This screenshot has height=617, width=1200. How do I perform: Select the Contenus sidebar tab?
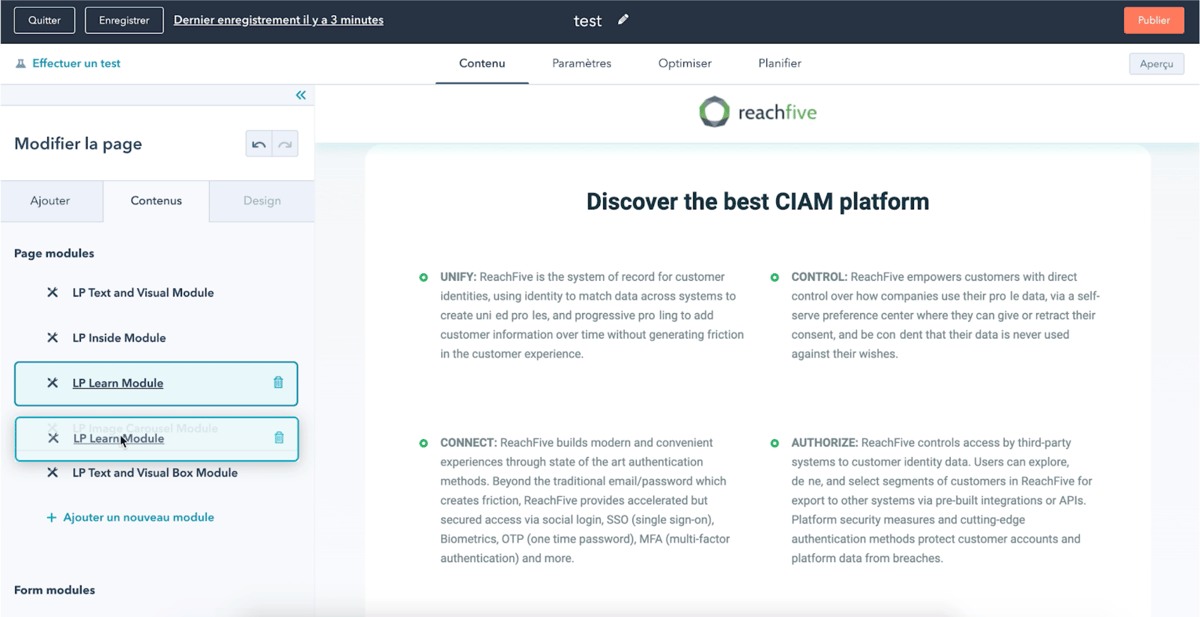click(x=156, y=201)
